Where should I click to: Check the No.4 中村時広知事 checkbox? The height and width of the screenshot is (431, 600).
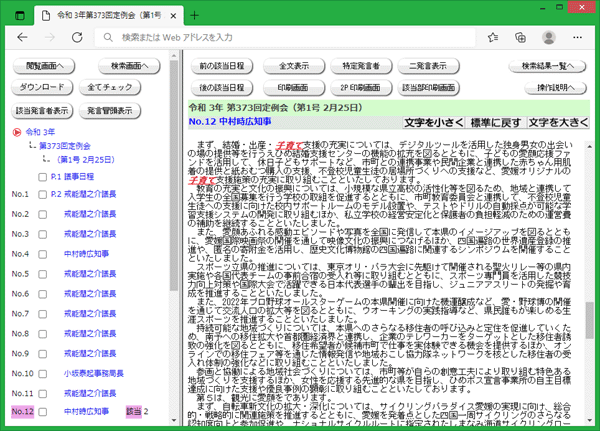coord(42,254)
